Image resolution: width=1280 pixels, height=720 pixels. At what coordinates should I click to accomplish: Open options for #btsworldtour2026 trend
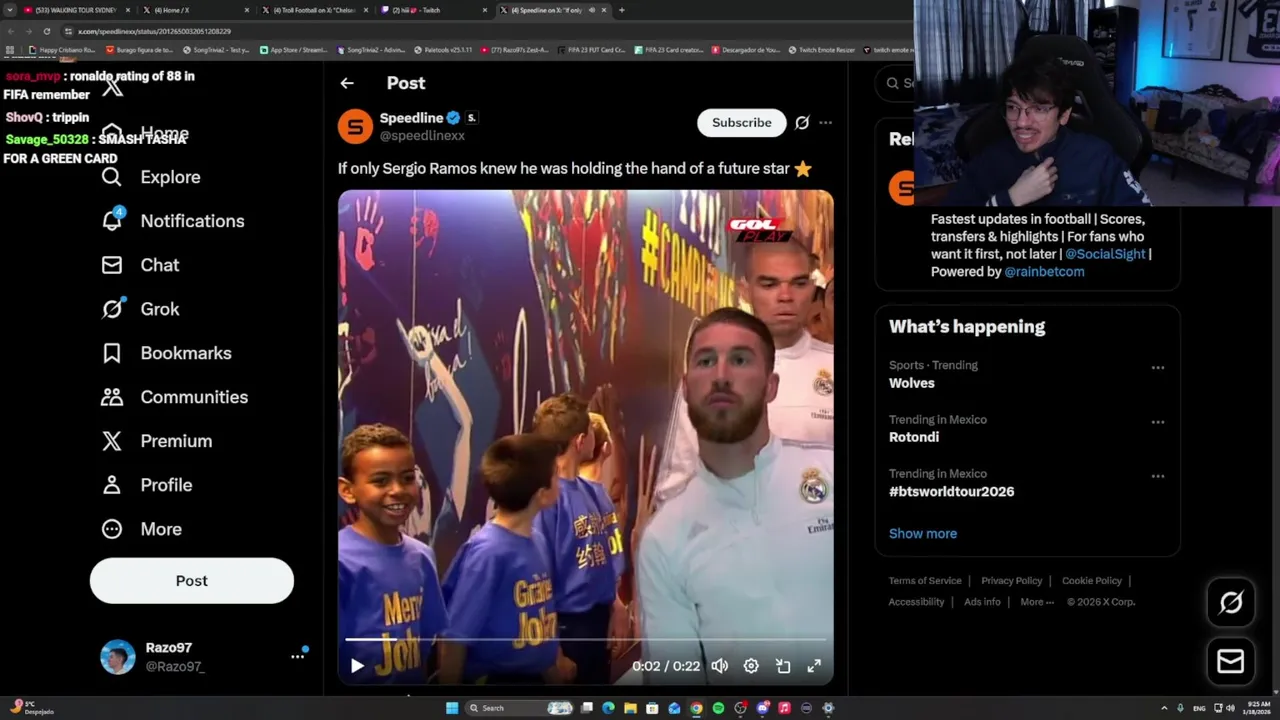click(1158, 476)
